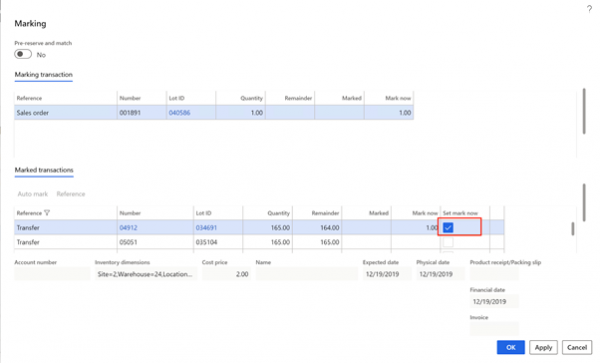The height and width of the screenshot is (363, 600).
Task: Click the Product receipt/Packing slip field
Action: pos(494,274)
